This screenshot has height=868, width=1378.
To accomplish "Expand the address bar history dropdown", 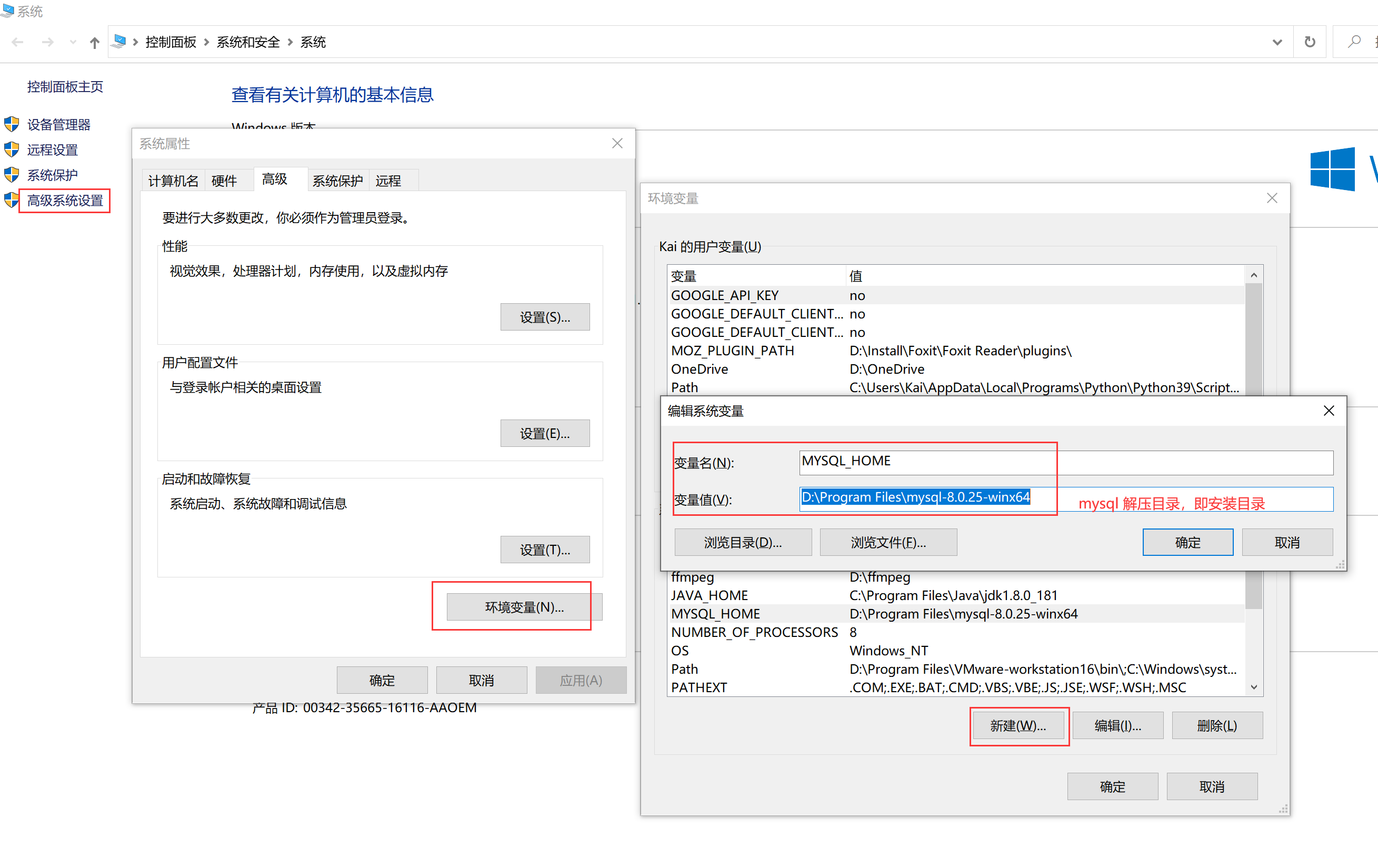I will tap(1277, 42).
